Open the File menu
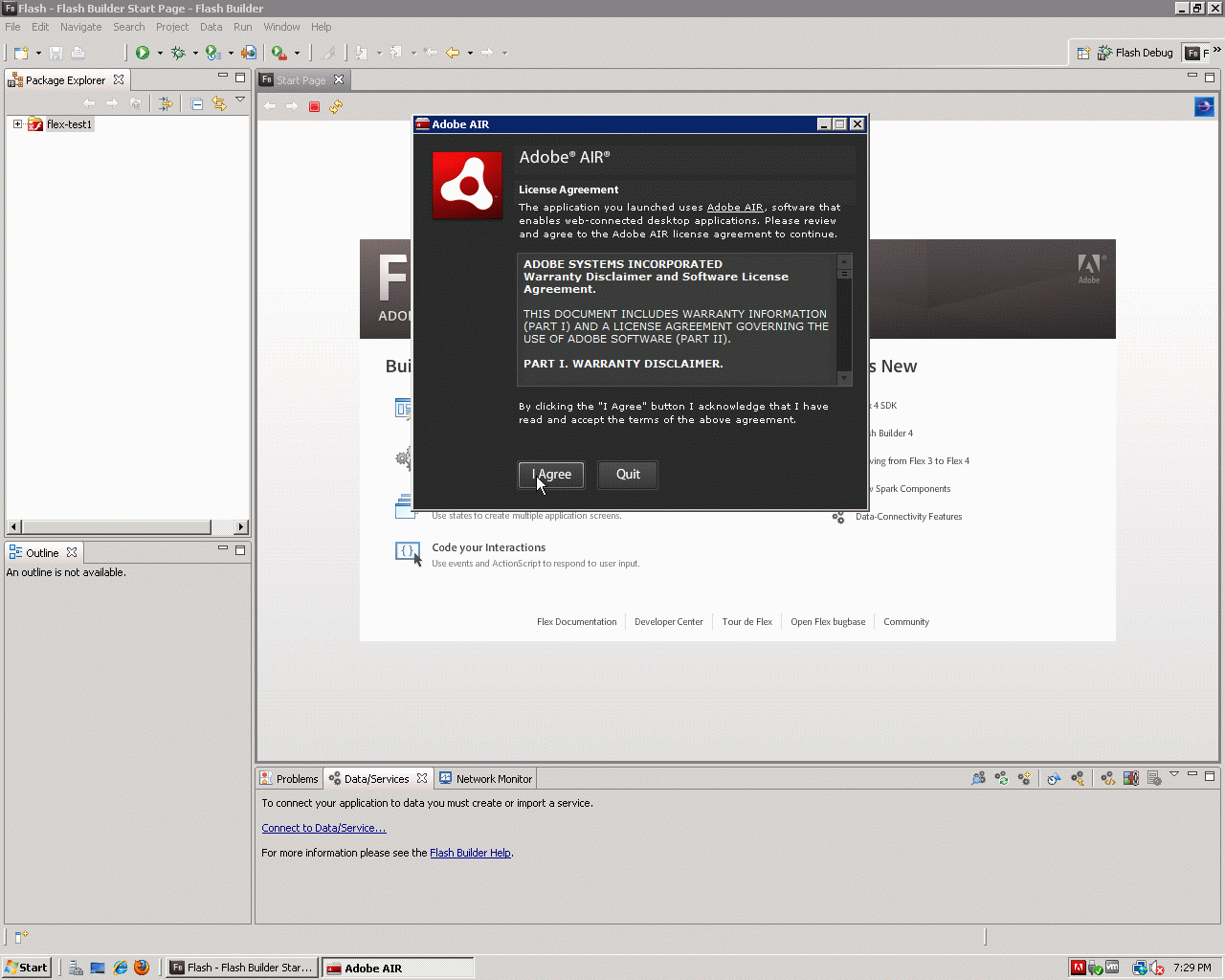The height and width of the screenshot is (980, 1225). 12,27
